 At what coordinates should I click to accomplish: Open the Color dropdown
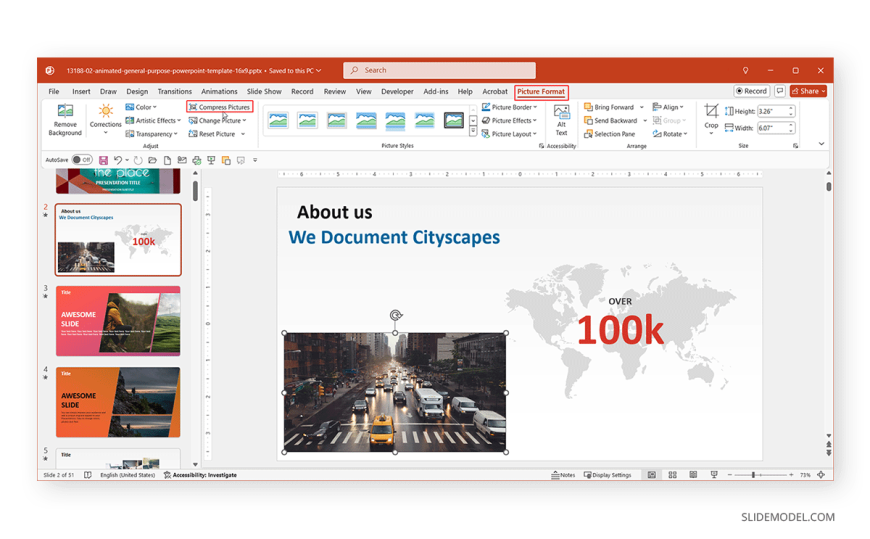pos(141,107)
